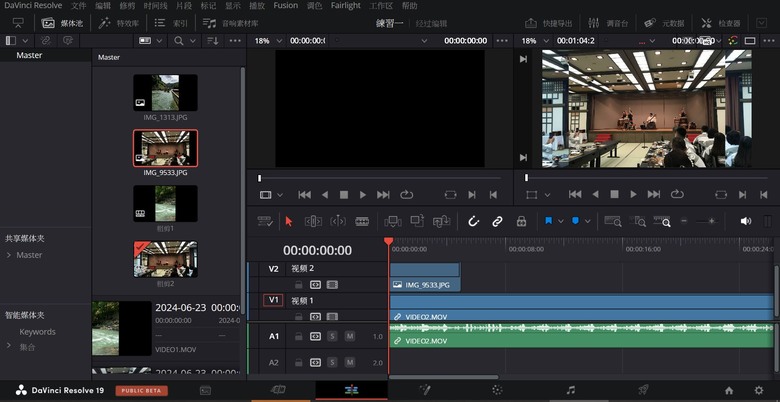Image resolution: width=780 pixels, height=402 pixels.
Task: Open flag color dropdown arrow
Action: tap(561, 221)
